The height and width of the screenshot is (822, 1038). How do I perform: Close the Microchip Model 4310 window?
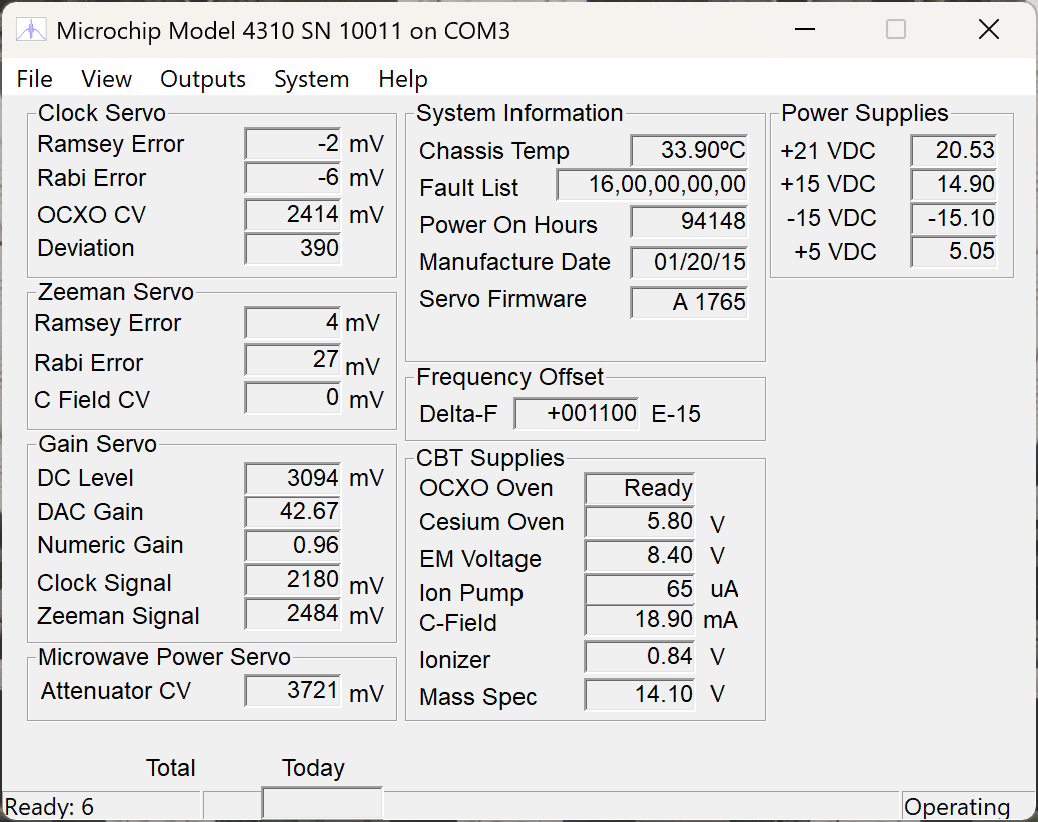[x=988, y=30]
